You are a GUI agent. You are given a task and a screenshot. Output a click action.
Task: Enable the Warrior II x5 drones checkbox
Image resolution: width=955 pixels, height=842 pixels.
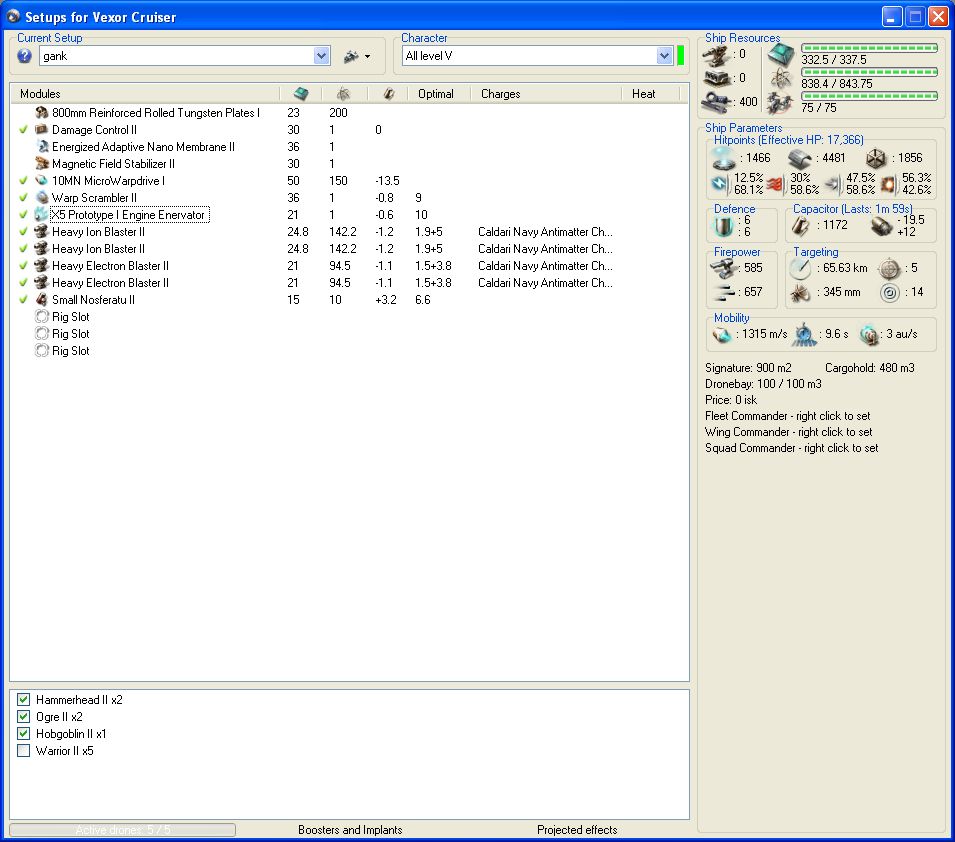pyautogui.click(x=24, y=751)
